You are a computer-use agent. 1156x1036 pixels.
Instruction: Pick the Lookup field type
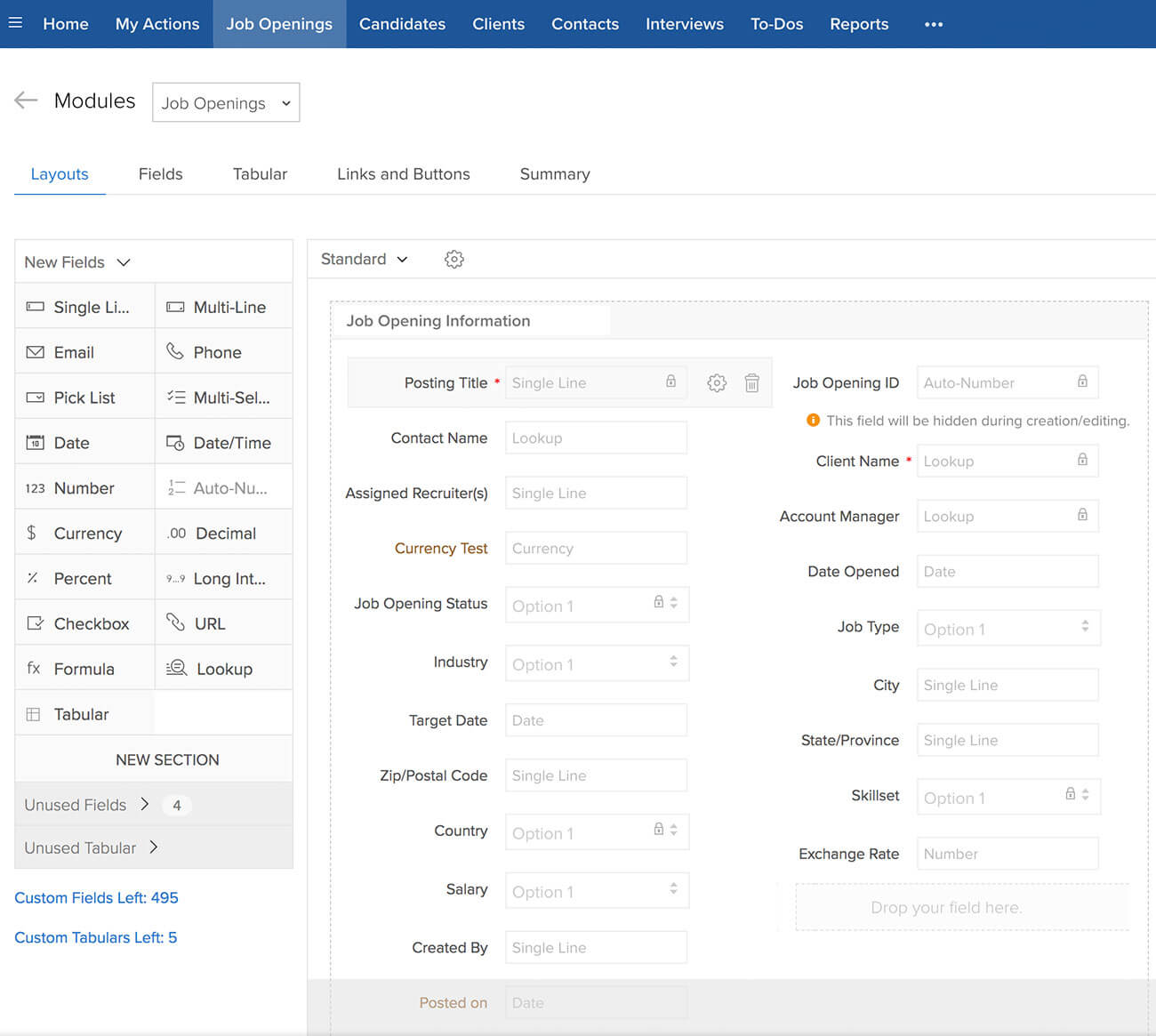[223, 669]
